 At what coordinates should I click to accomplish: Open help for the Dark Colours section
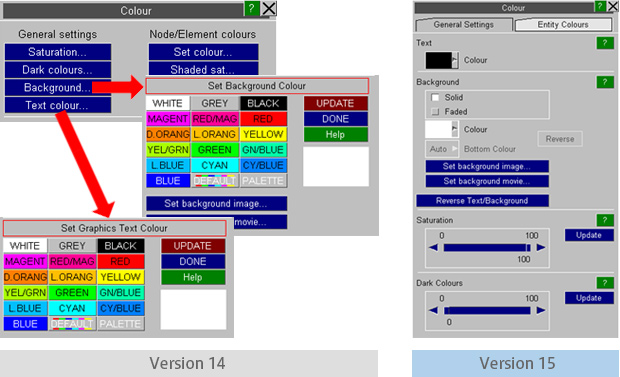coord(605,283)
